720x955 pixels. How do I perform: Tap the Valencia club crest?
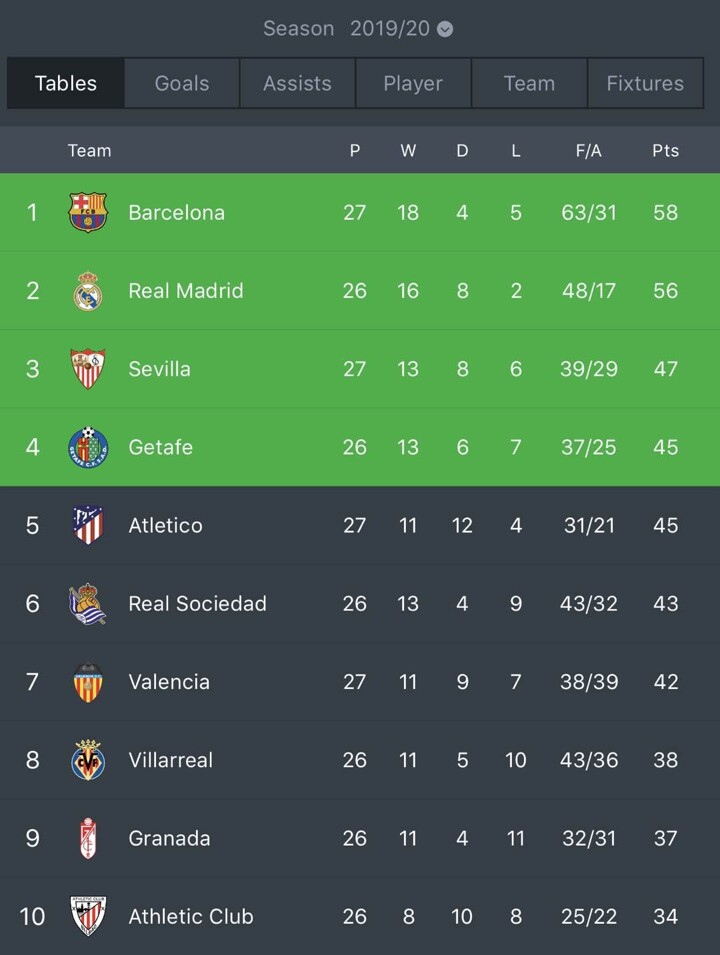(88, 682)
